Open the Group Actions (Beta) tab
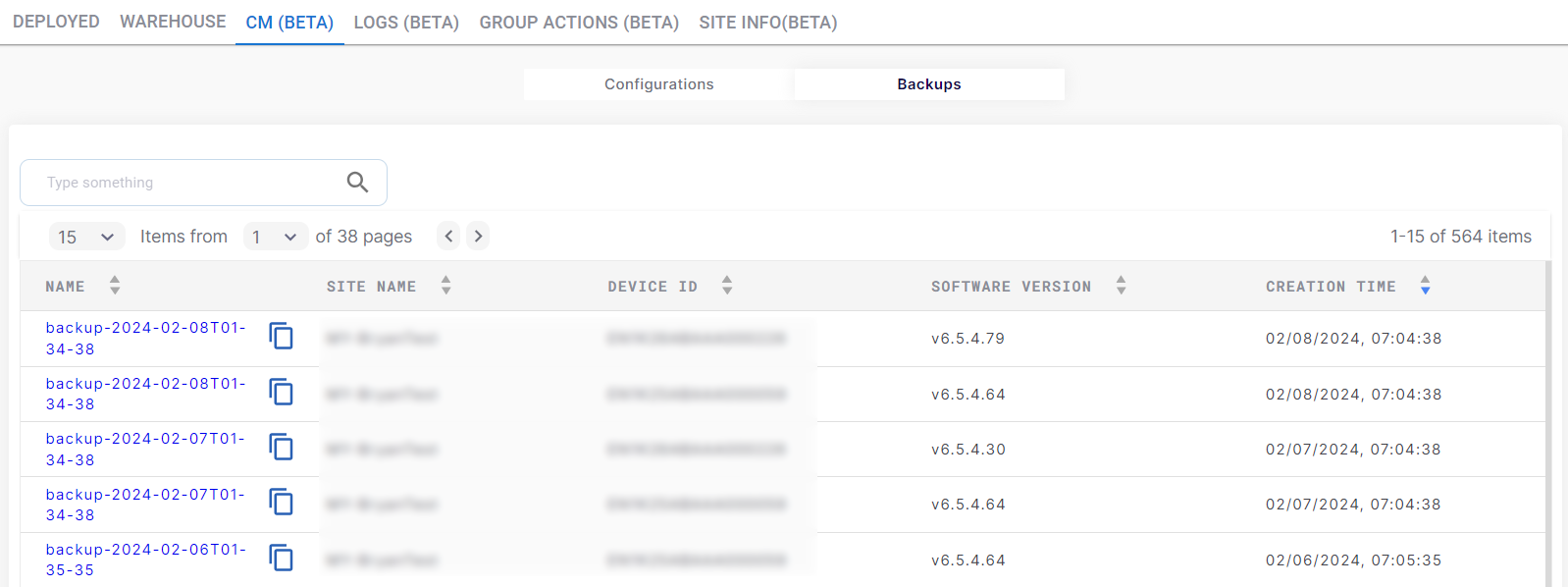This screenshot has width=1568, height=587. [579, 23]
